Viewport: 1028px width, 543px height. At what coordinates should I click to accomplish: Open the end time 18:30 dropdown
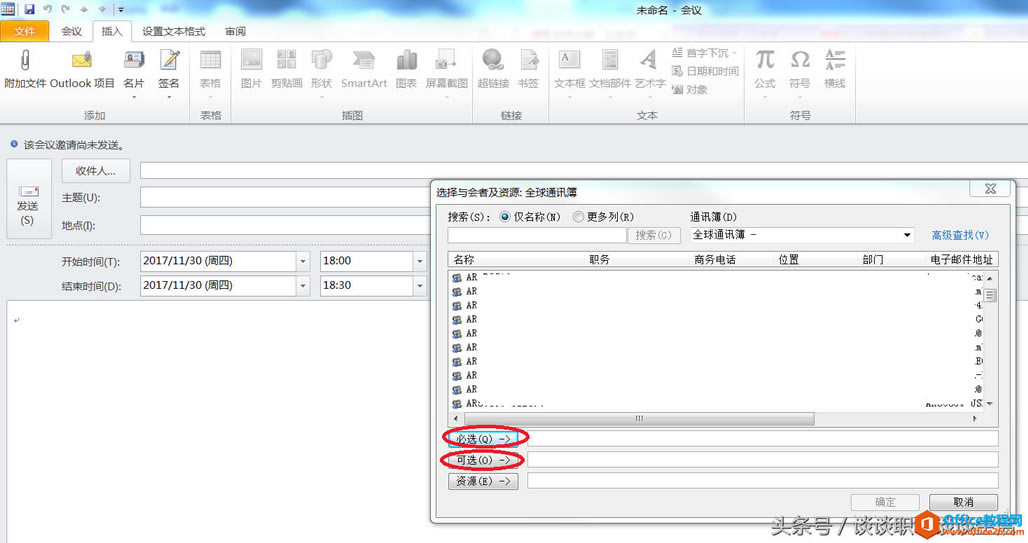coord(420,286)
